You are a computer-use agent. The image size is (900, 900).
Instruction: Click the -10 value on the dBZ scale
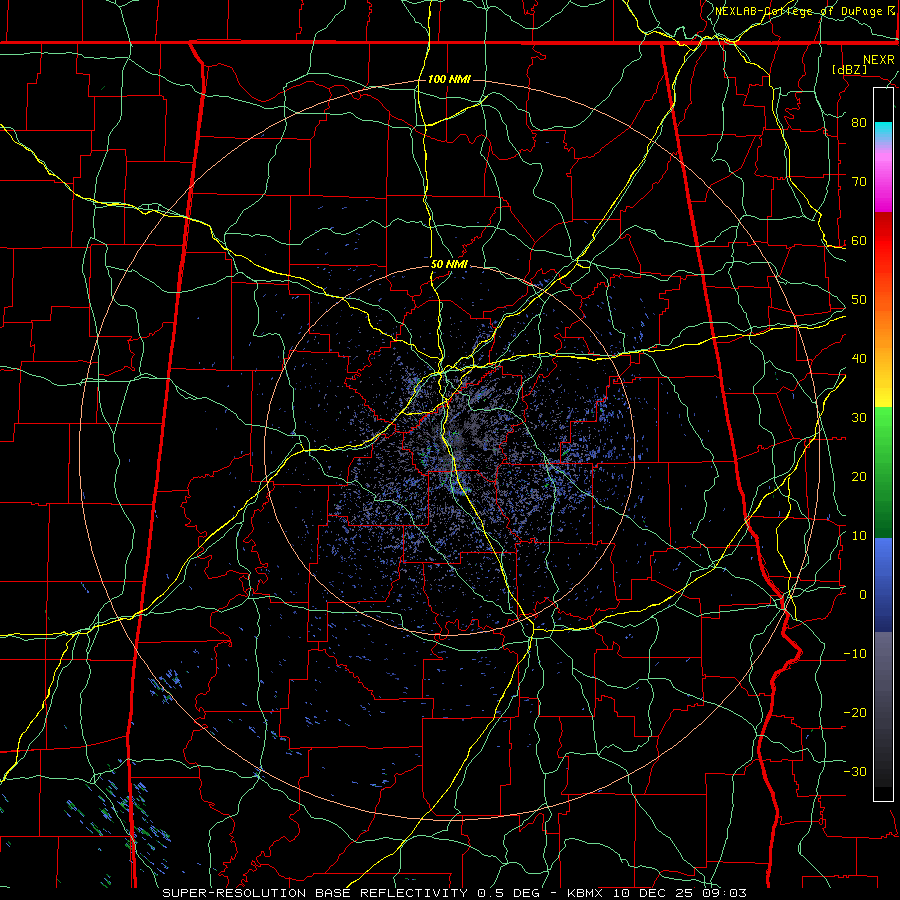click(x=855, y=654)
